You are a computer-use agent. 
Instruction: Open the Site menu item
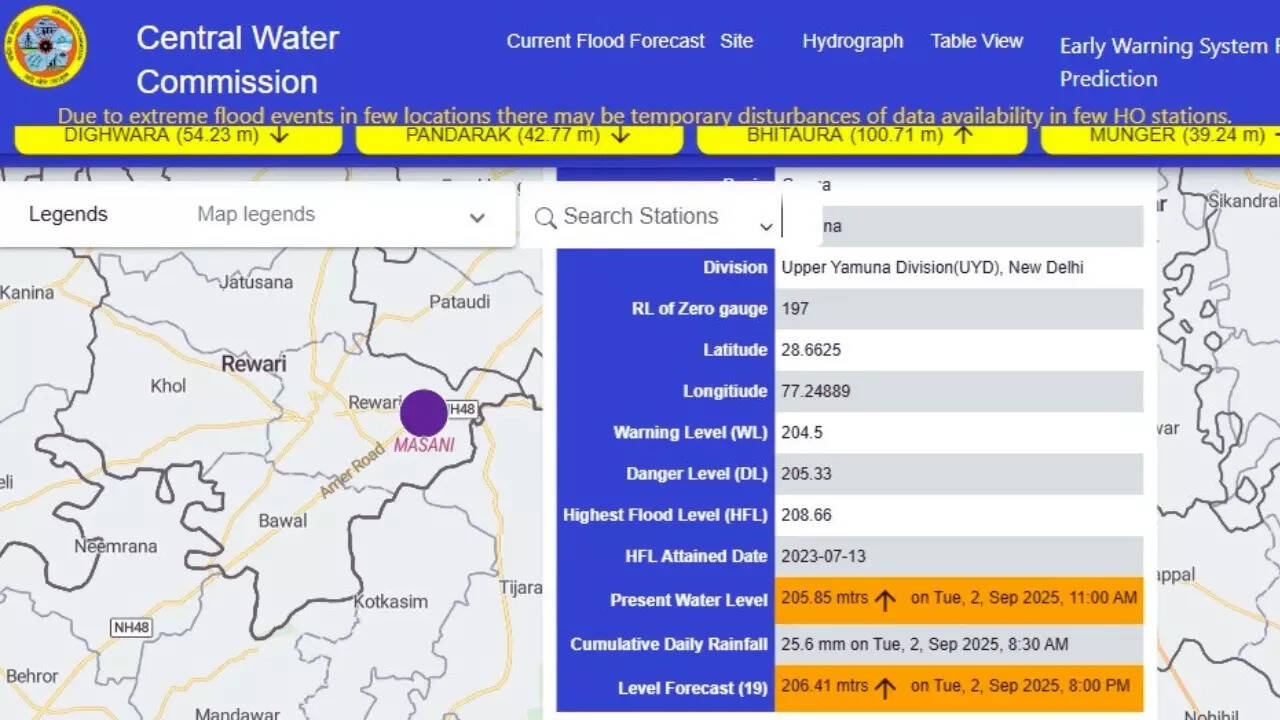point(737,41)
